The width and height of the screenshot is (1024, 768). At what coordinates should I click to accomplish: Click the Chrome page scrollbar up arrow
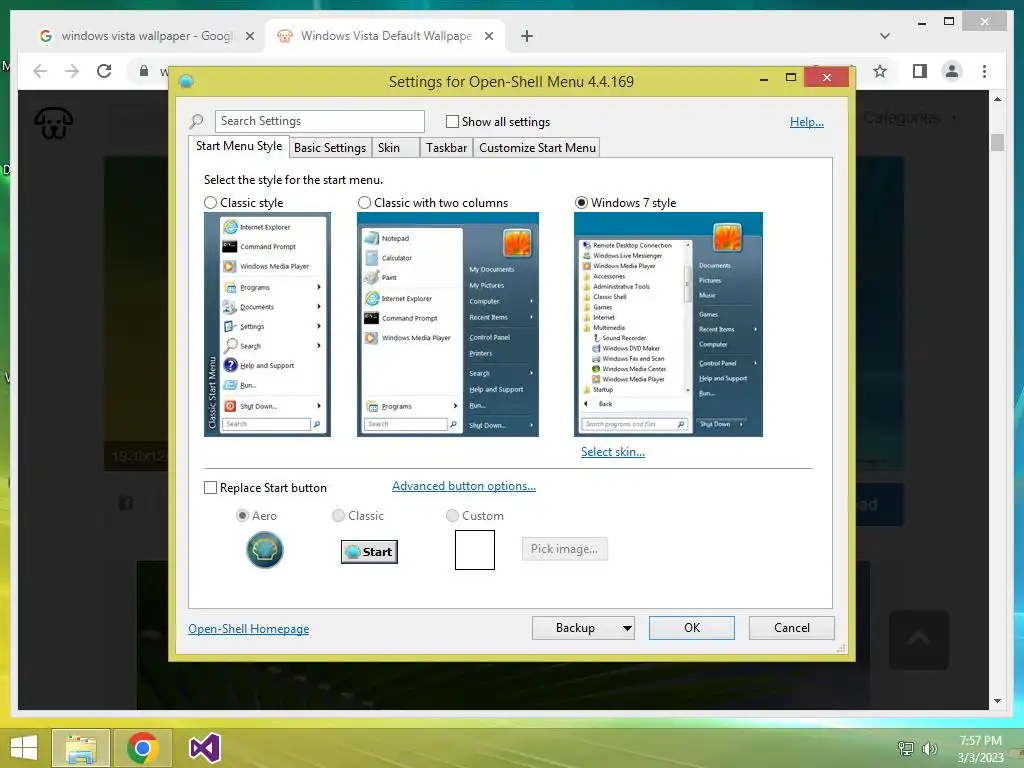[997, 99]
